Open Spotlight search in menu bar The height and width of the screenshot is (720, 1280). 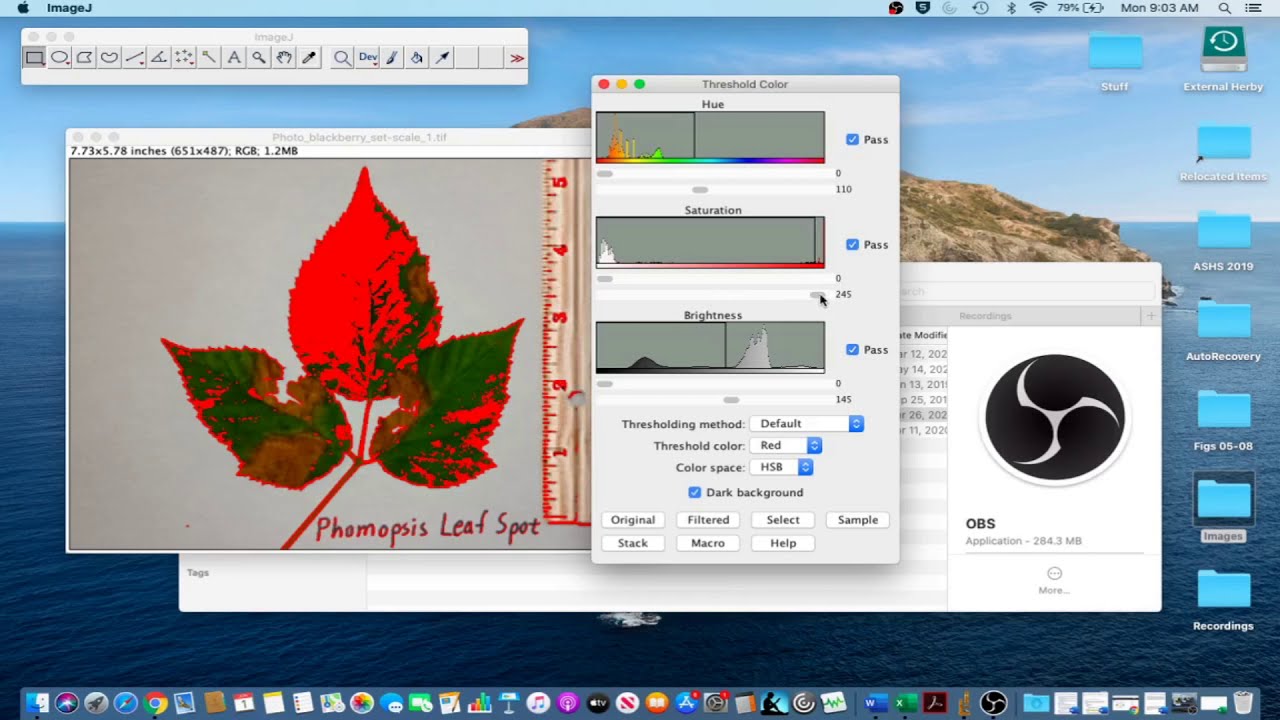click(x=1224, y=8)
